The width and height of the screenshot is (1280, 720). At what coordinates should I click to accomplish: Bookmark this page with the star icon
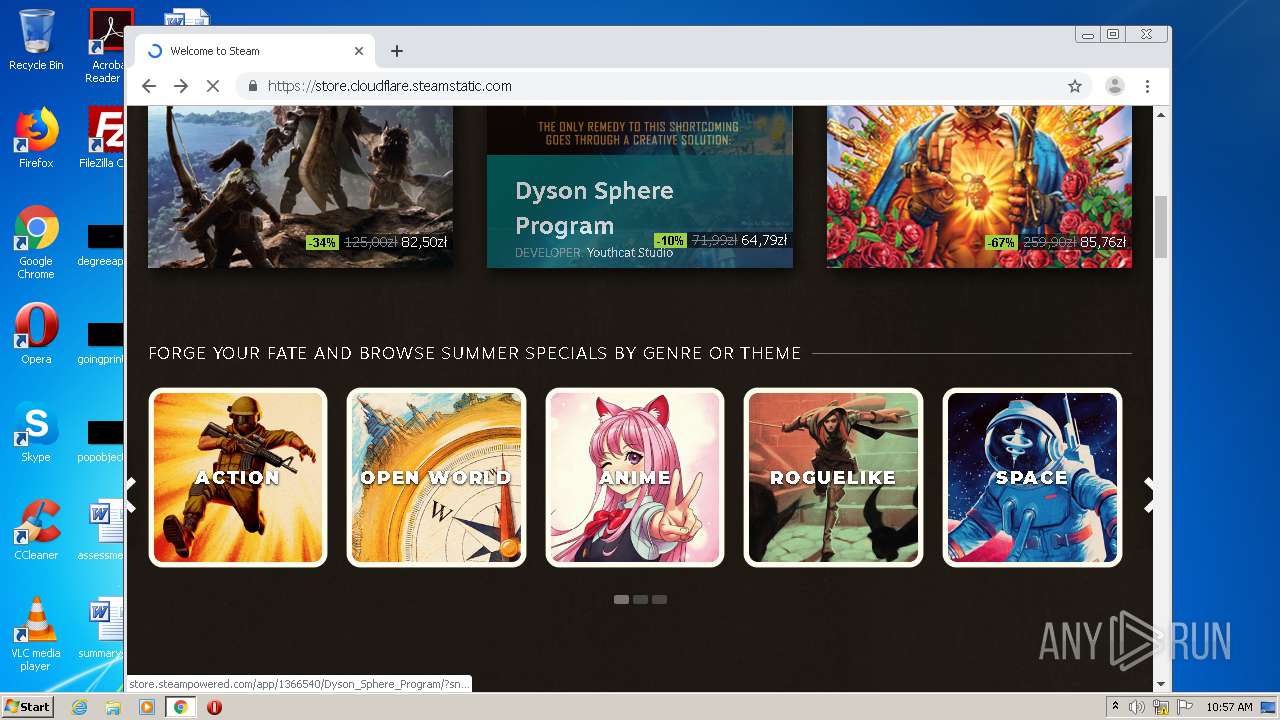[x=1075, y=86]
